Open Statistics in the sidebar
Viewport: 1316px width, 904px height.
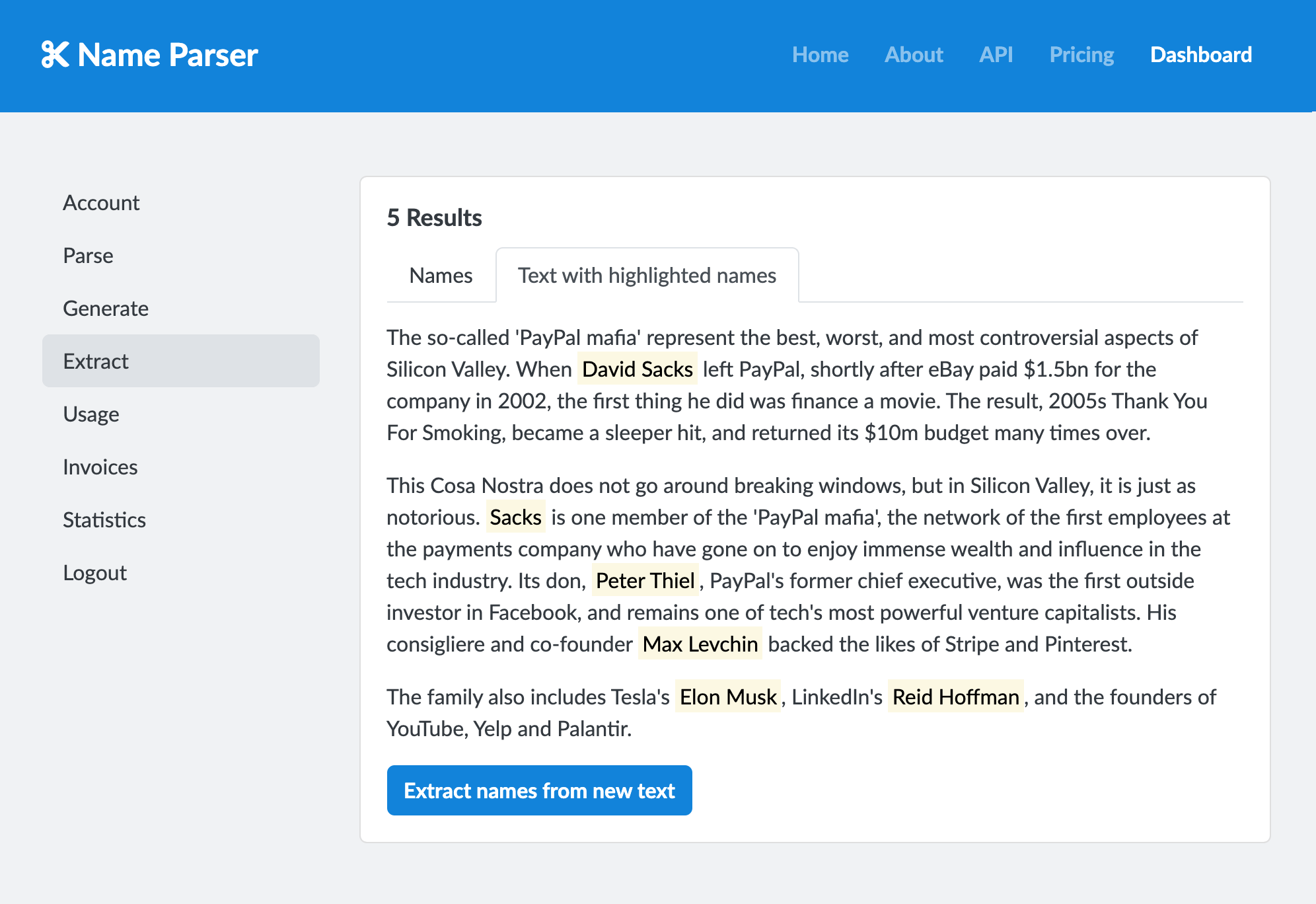click(x=181, y=519)
